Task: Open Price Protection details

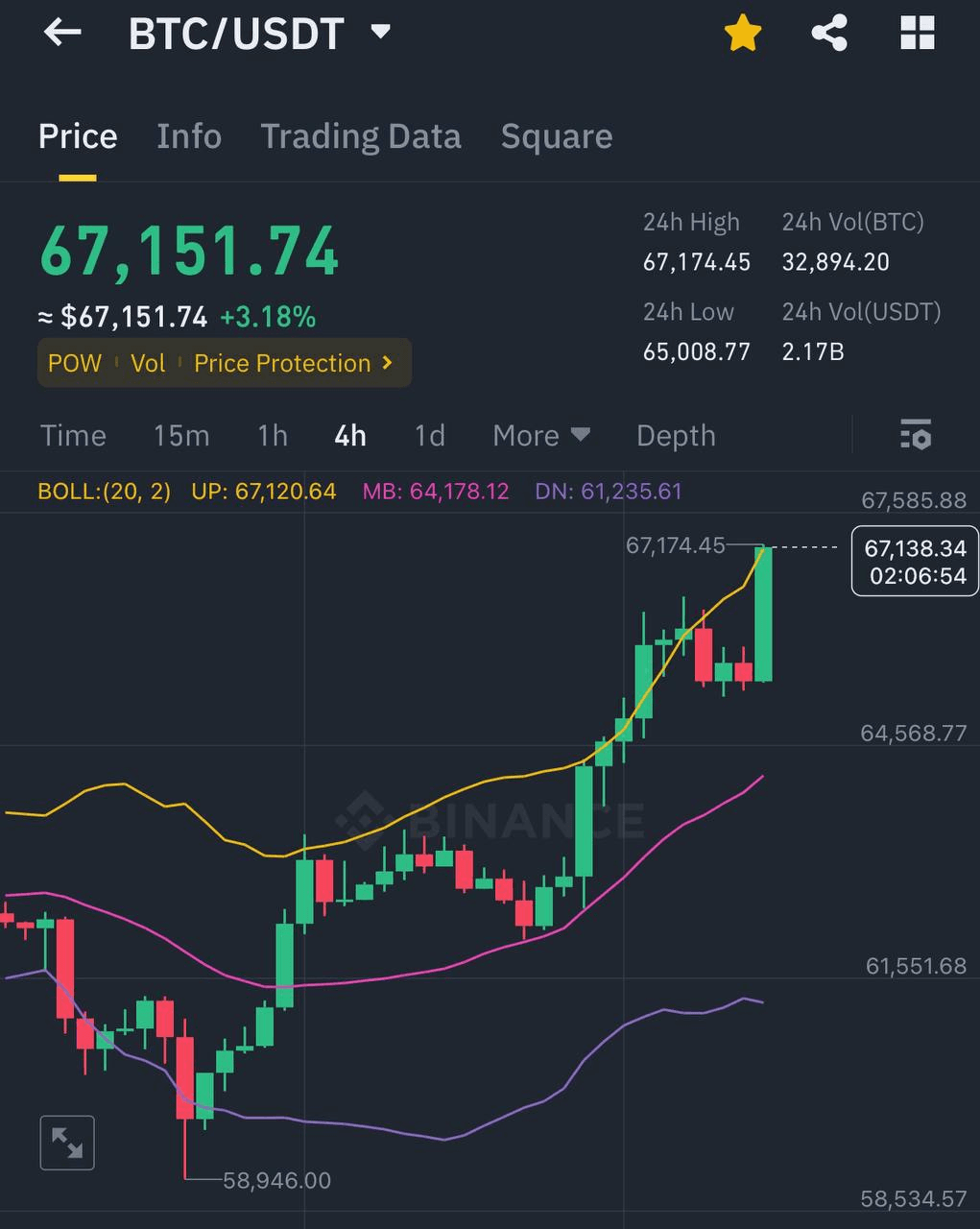Action: 282,363
